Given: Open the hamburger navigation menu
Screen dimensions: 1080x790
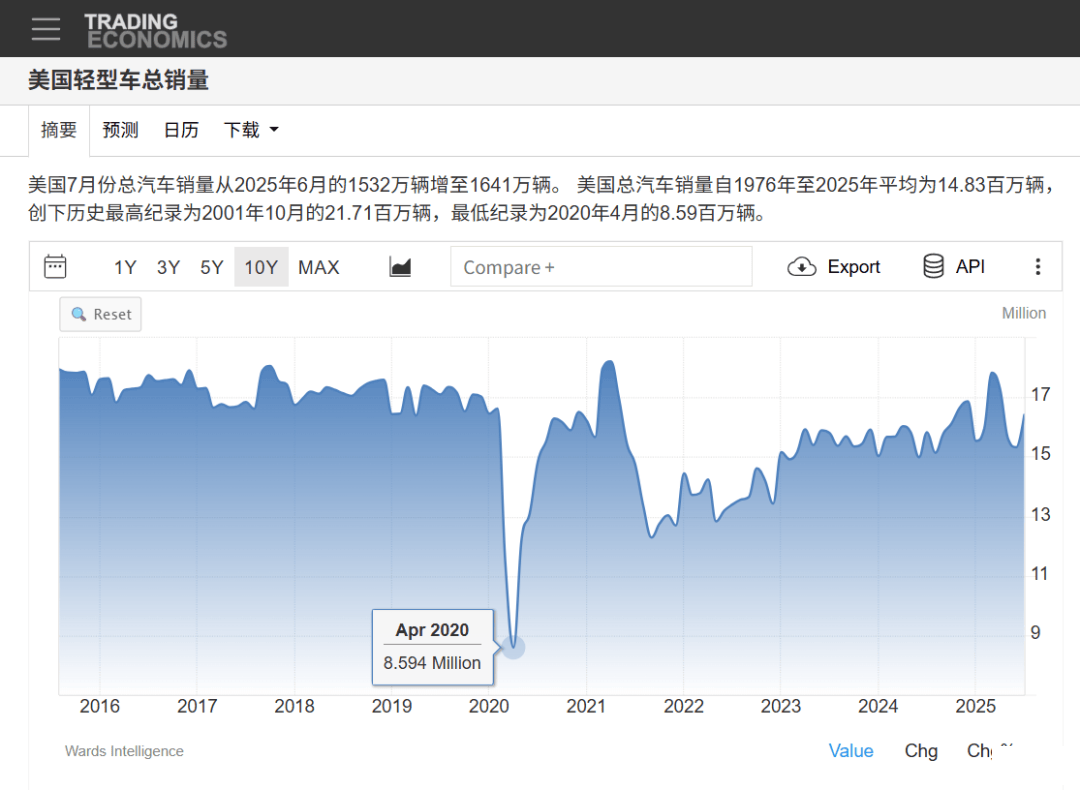Looking at the screenshot, I should coord(45,29).
